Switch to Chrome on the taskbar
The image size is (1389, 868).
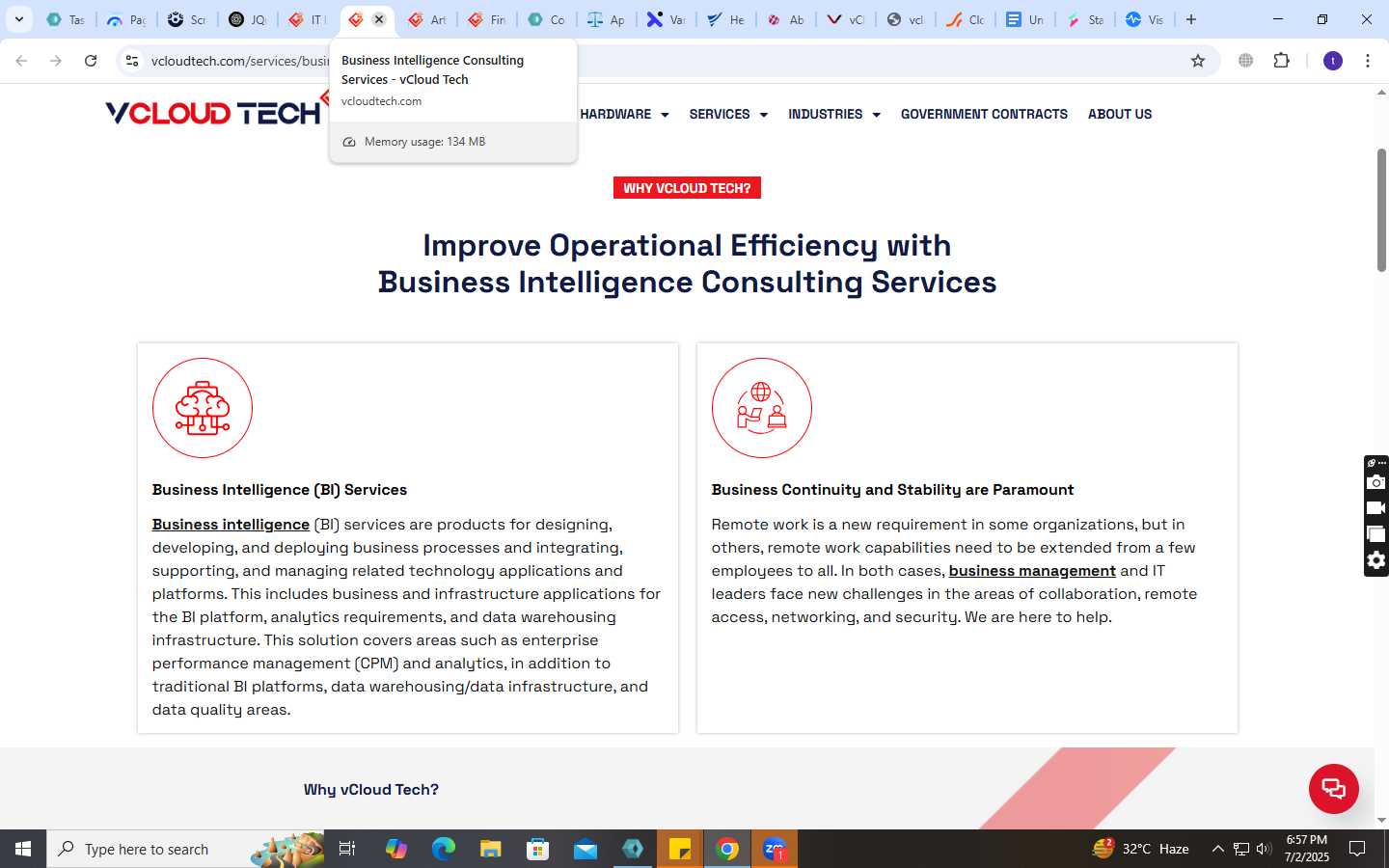pos(727,849)
